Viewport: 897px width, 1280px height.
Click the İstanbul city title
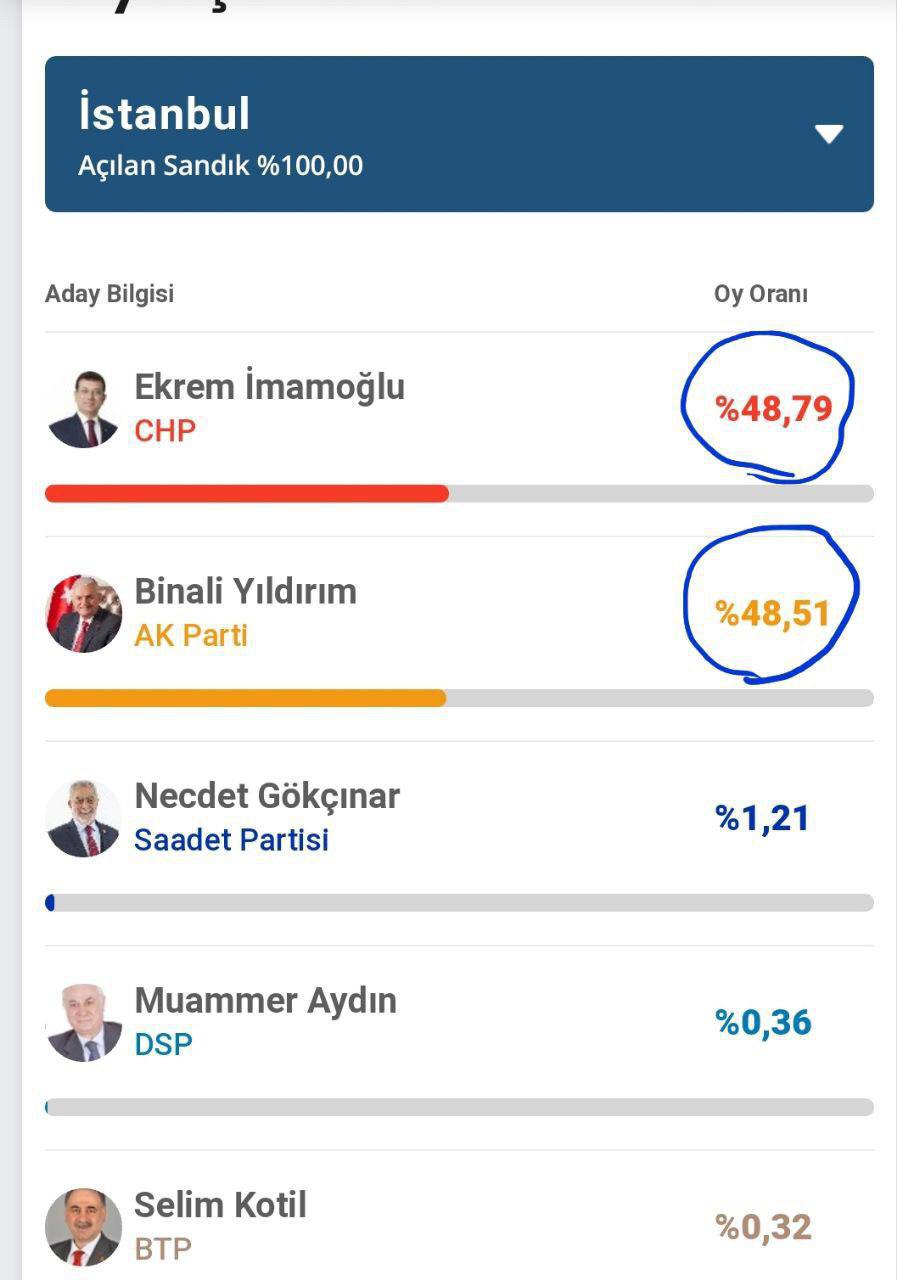(164, 113)
